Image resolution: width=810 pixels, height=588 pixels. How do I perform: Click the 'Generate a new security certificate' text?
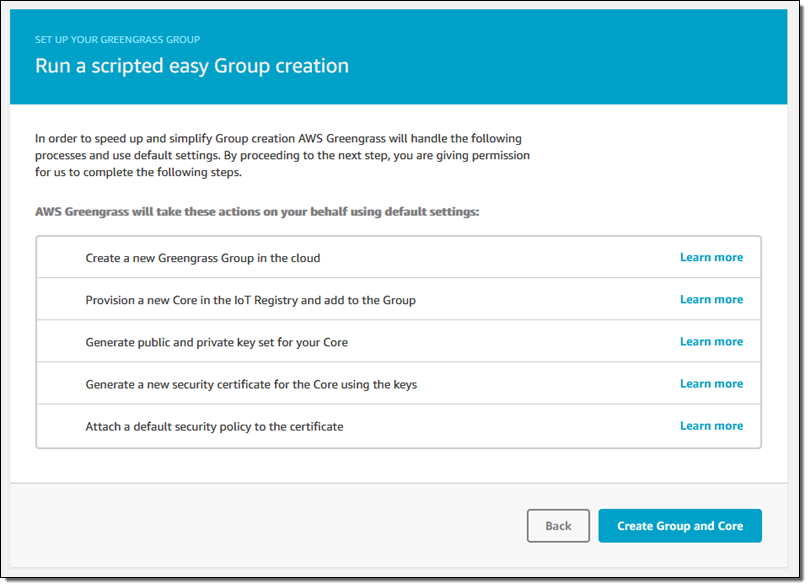[251, 384]
